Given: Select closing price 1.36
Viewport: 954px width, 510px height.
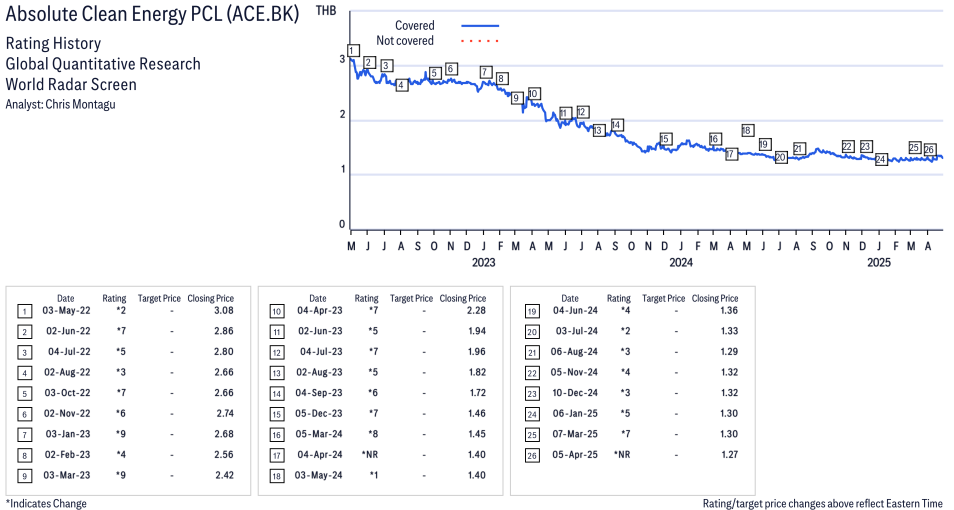Looking at the screenshot, I should tap(729, 310).
